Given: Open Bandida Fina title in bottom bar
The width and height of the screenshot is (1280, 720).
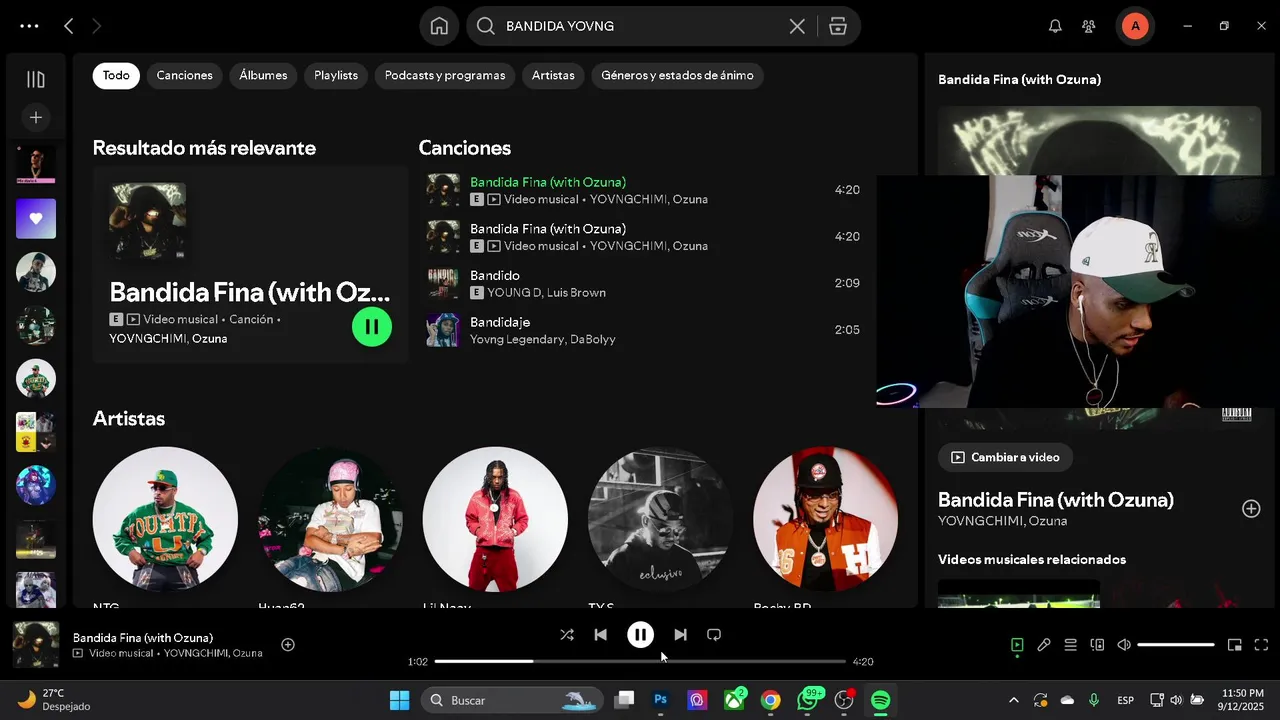Looking at the screenshot, I should tap(143, 637).
